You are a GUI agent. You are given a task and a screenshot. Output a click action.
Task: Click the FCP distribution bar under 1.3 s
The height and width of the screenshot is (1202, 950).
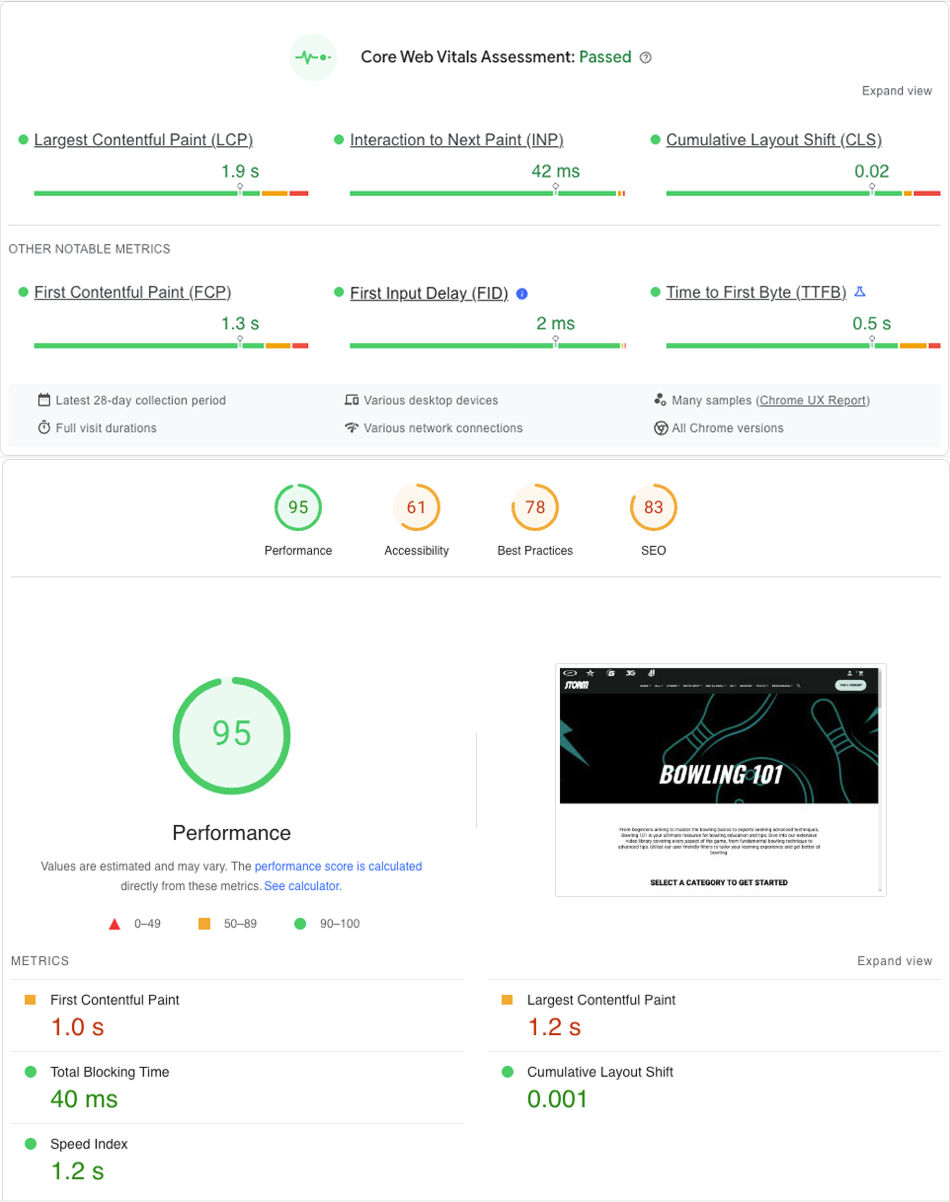[171, 346]
